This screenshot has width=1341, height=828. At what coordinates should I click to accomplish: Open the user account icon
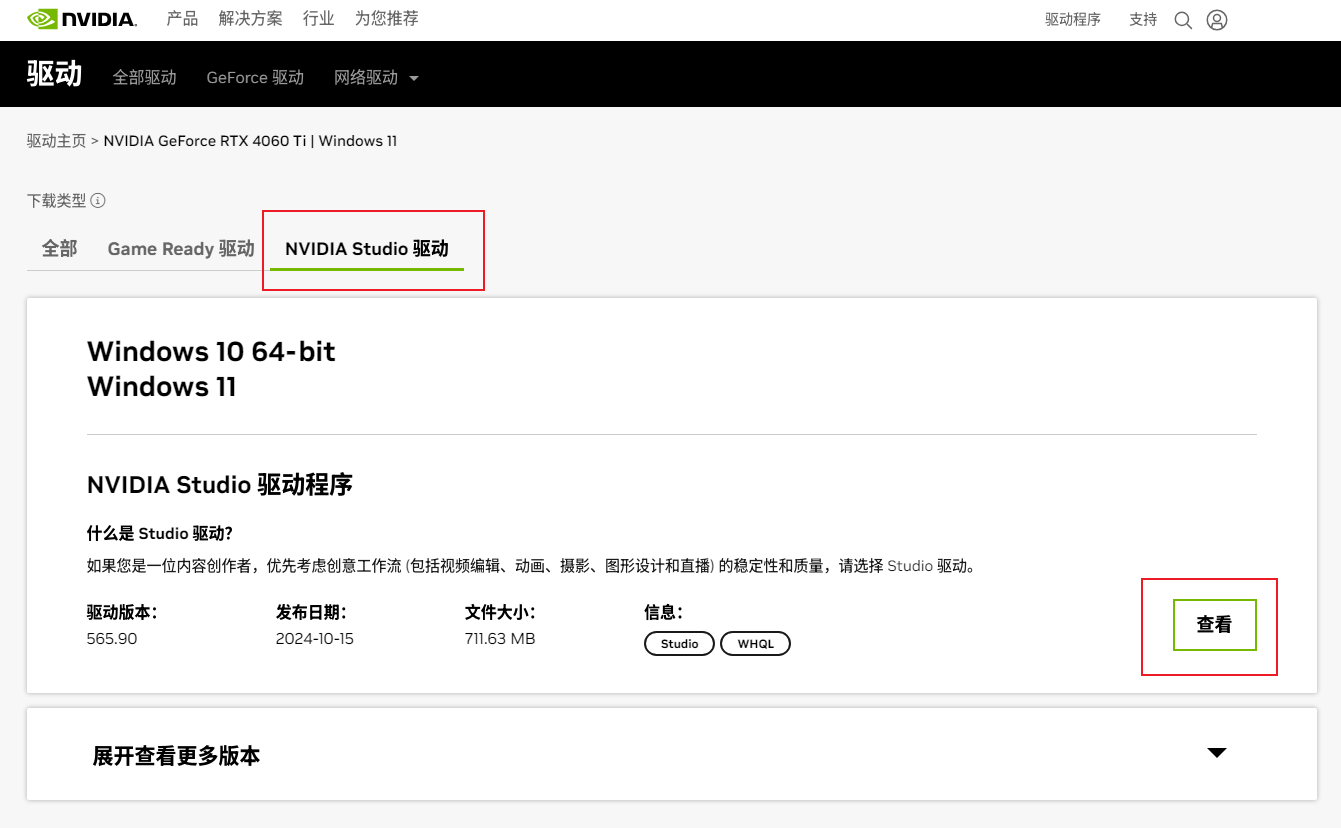coord(1216,20)
